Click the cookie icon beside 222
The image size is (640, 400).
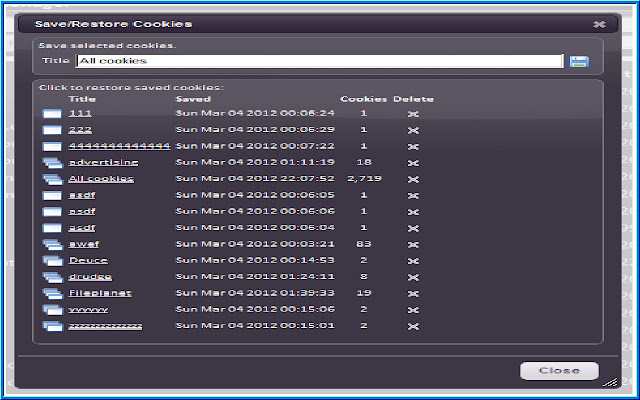point(52,130)
